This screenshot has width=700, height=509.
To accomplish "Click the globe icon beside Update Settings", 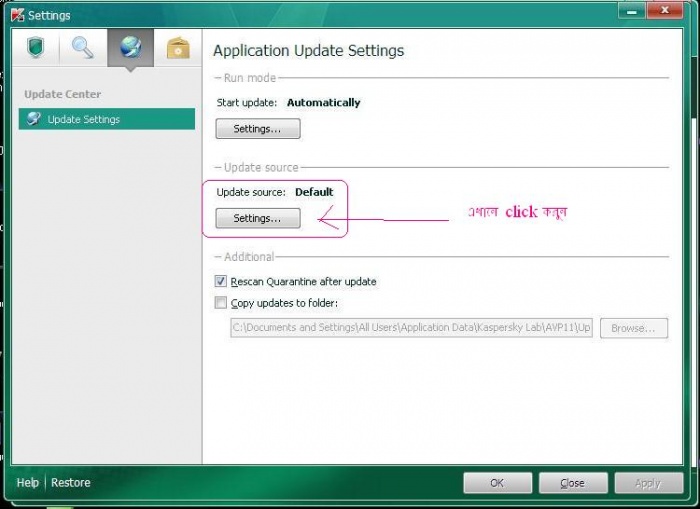I will tap(33, 119).
